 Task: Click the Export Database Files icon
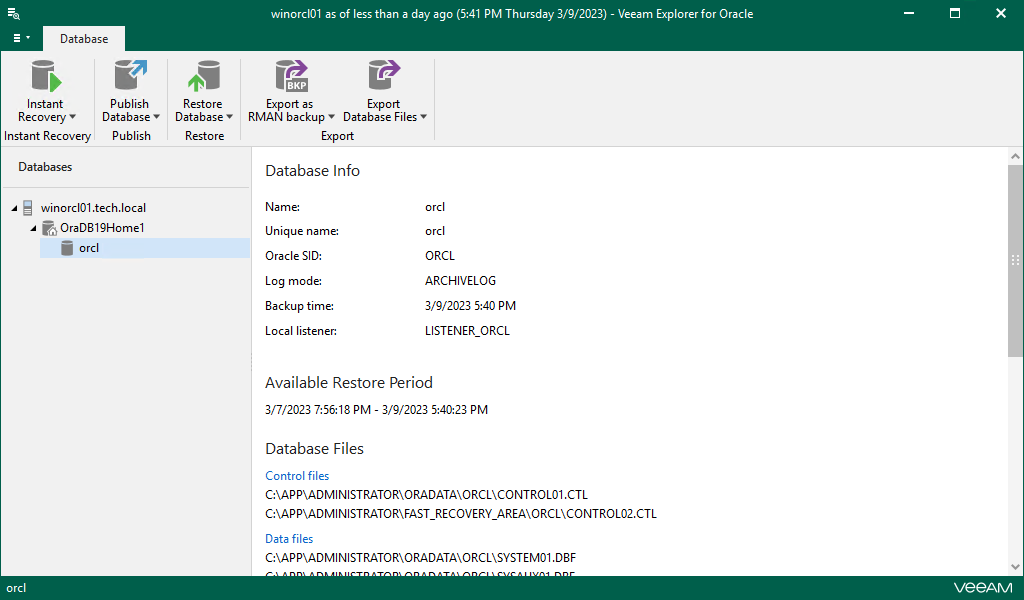click(383, 77)
